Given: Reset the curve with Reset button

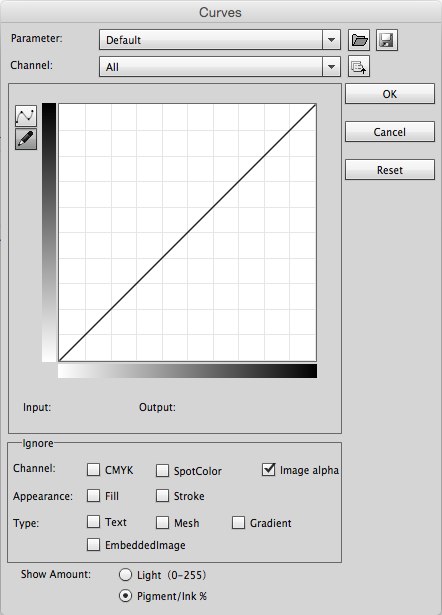Looking at the screenshot, I should pos(390,170).
